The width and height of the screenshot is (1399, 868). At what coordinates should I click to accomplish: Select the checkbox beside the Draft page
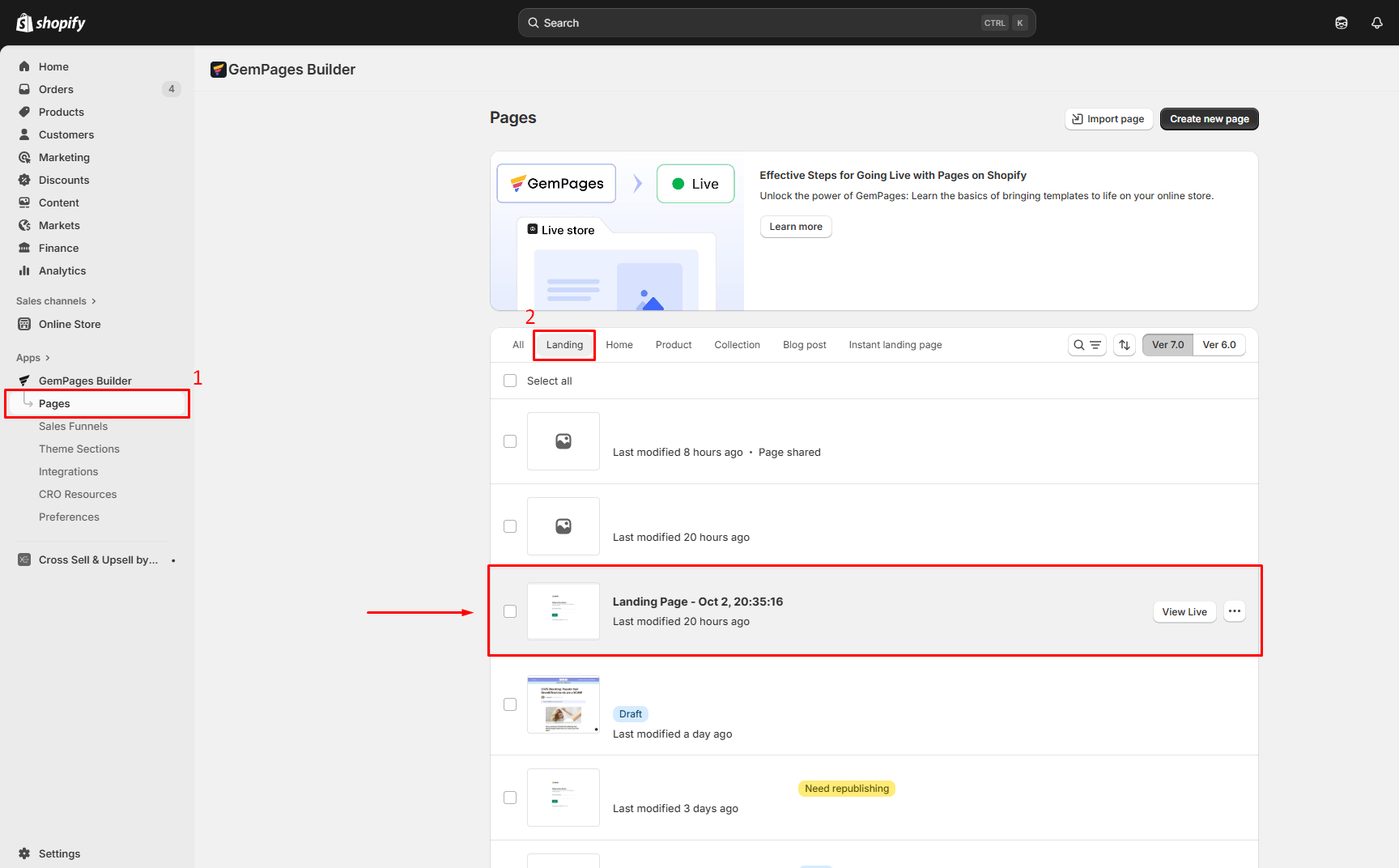(x=510, y=704)
